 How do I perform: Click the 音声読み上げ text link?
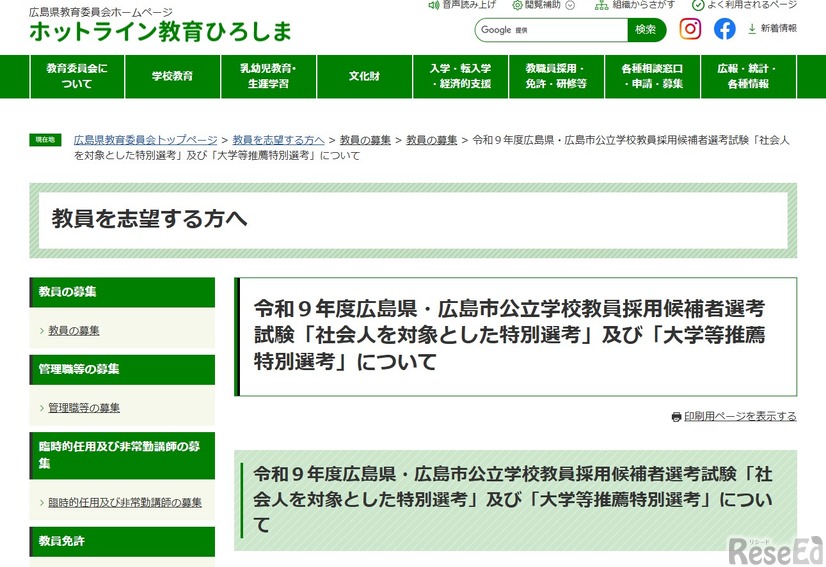[x=469, y=5]
